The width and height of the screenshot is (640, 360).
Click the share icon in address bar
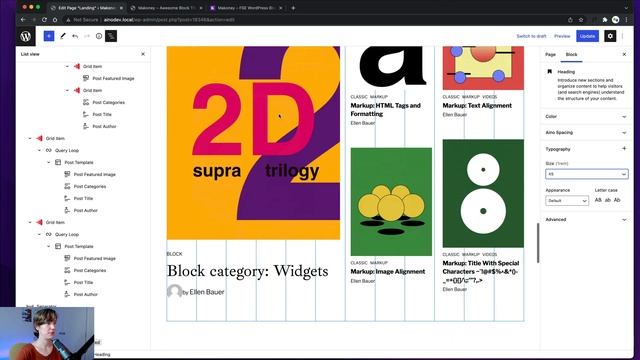click(x=570, y=20)
